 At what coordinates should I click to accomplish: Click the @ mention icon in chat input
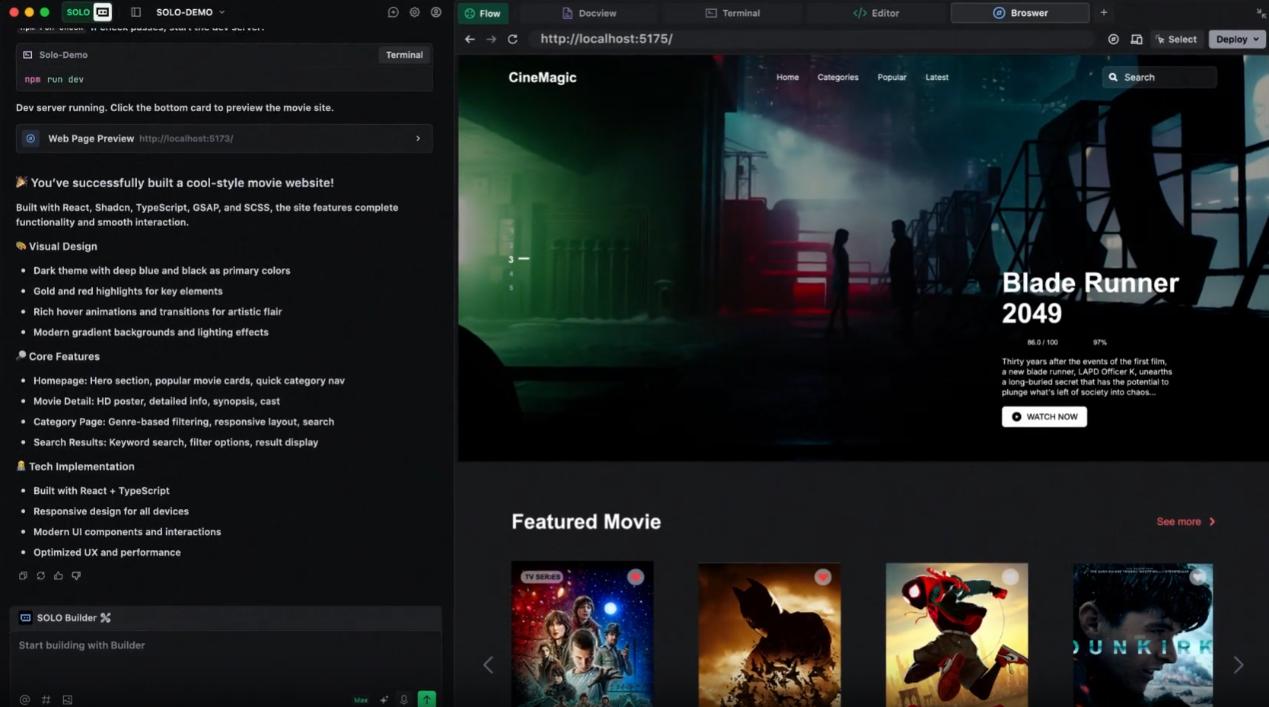[x=25, y=700]
